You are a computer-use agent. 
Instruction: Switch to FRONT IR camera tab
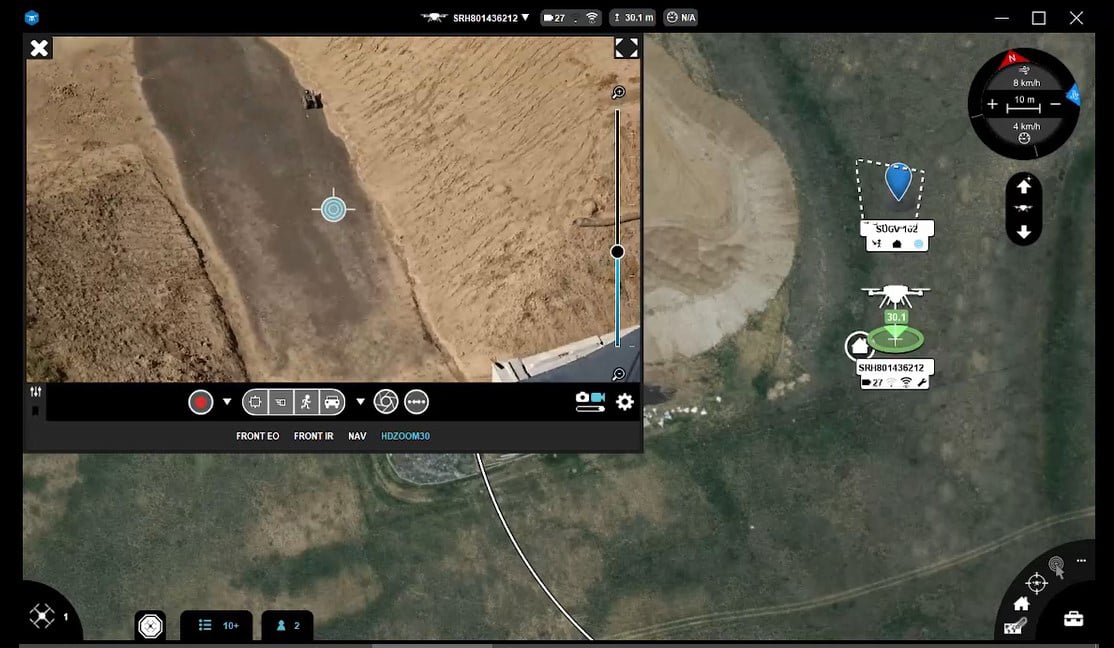(x=313, y=436)
